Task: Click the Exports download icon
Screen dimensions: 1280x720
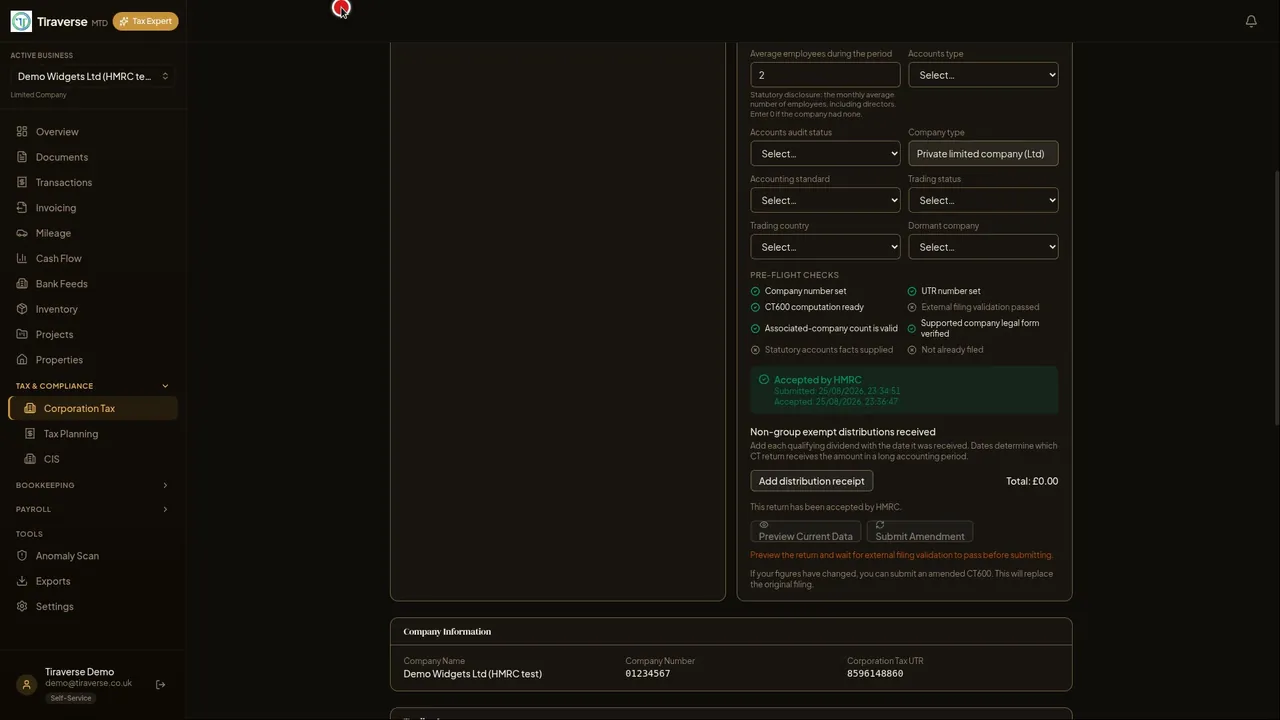Action: [22, 581]
